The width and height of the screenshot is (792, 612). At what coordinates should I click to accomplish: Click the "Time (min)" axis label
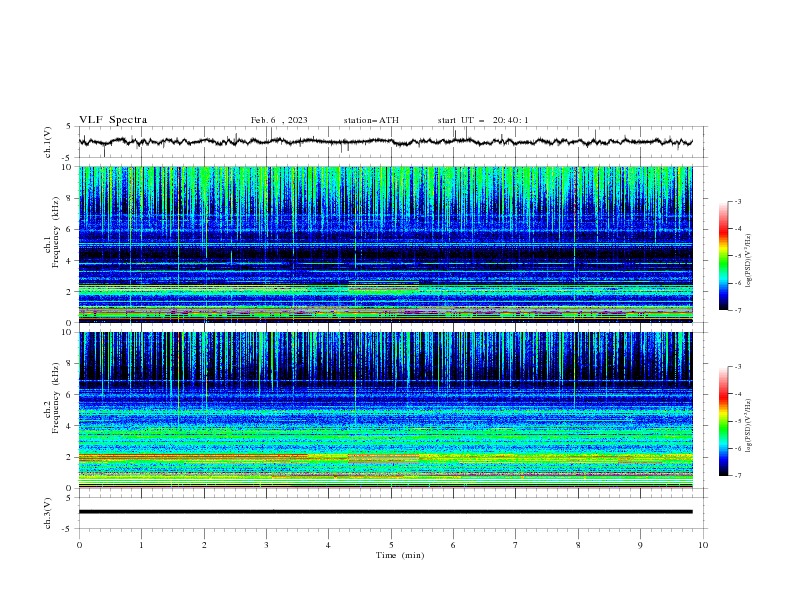pos(400,555)
